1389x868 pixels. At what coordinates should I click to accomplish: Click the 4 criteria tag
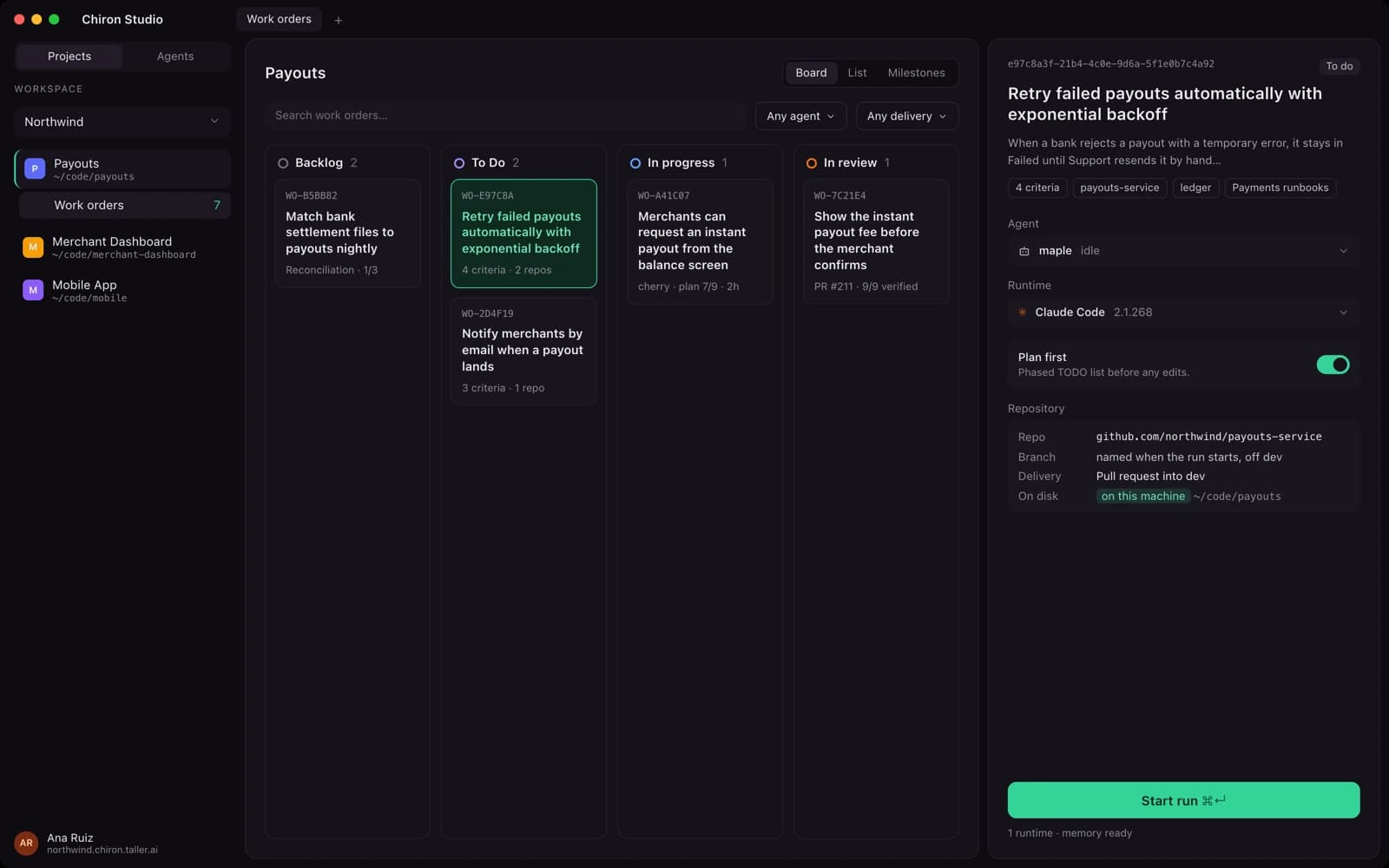click(x=1037, y=187)
